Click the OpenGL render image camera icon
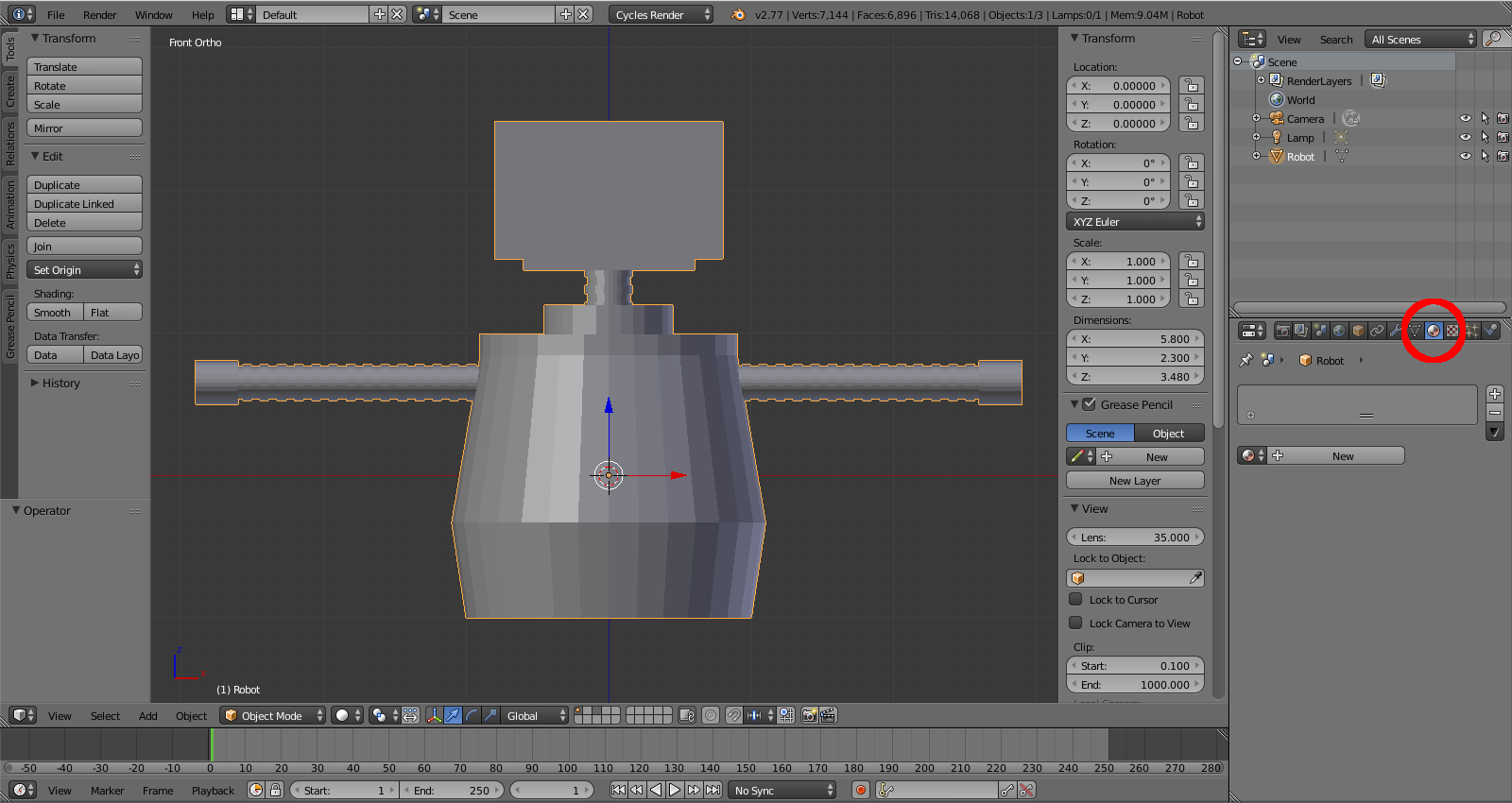1512x803 pixels. 809,715
